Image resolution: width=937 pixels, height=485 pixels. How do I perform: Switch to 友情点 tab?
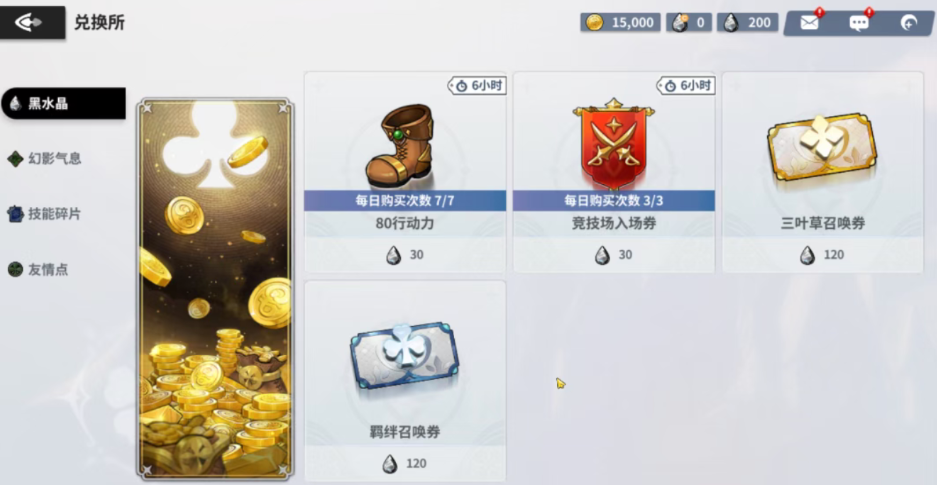[x=38, y=269]
